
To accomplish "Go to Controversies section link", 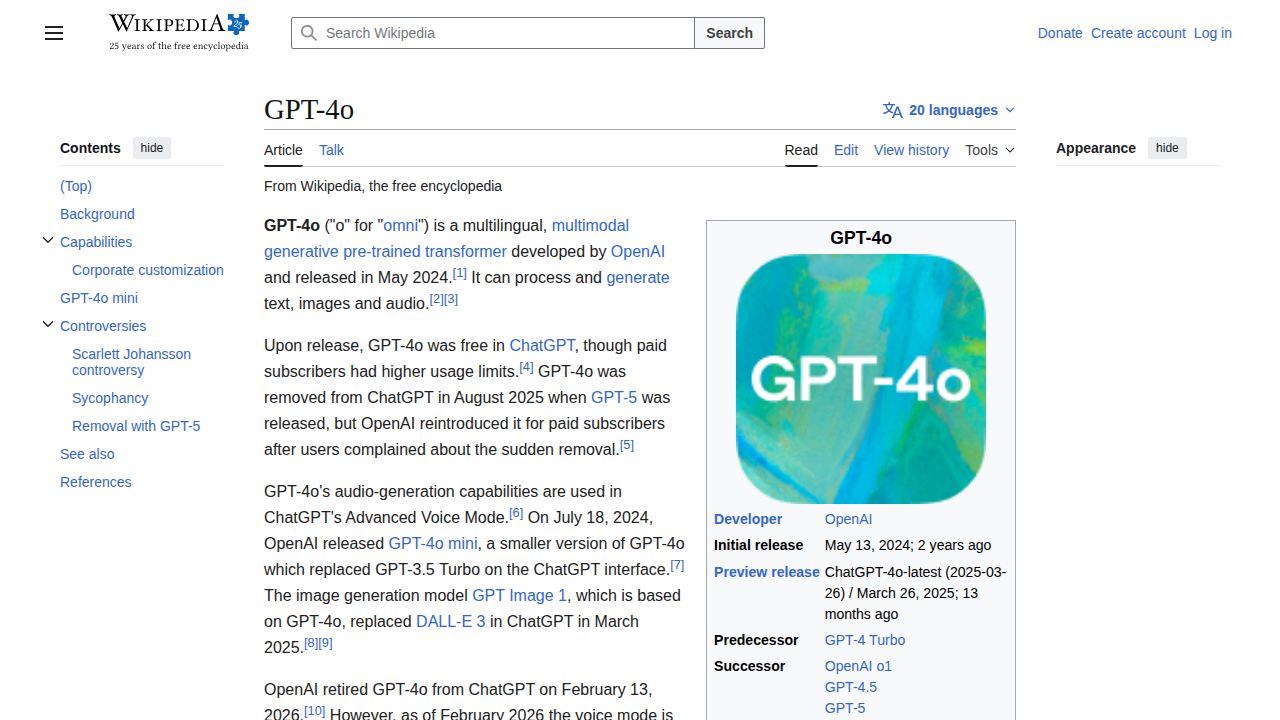I will 103,326.
